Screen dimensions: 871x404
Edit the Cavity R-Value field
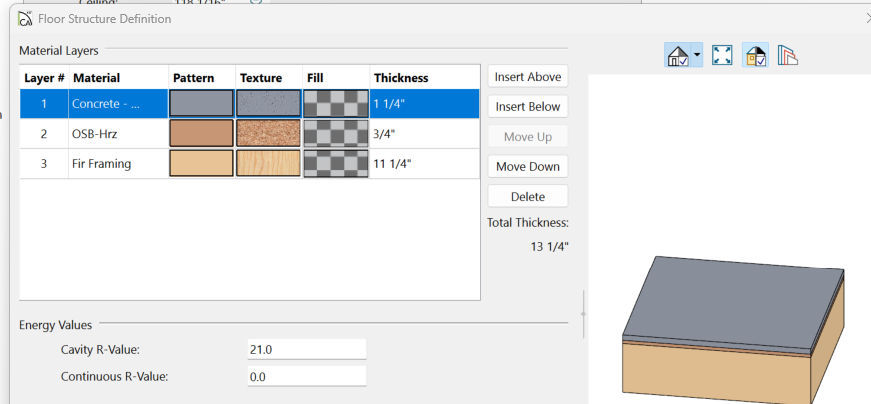306,349
